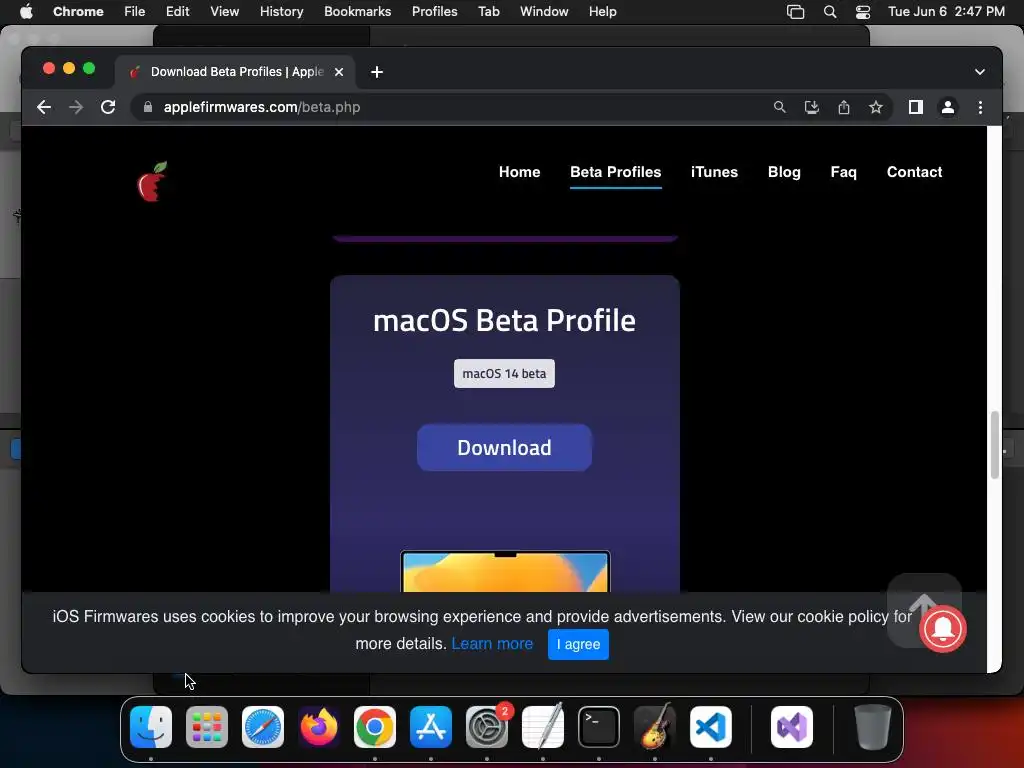Image resolution: width=1024 pixels, height=768 pixels.
Task: Open Visual Studio purple icon in Dock
Action: coord(792,727)
